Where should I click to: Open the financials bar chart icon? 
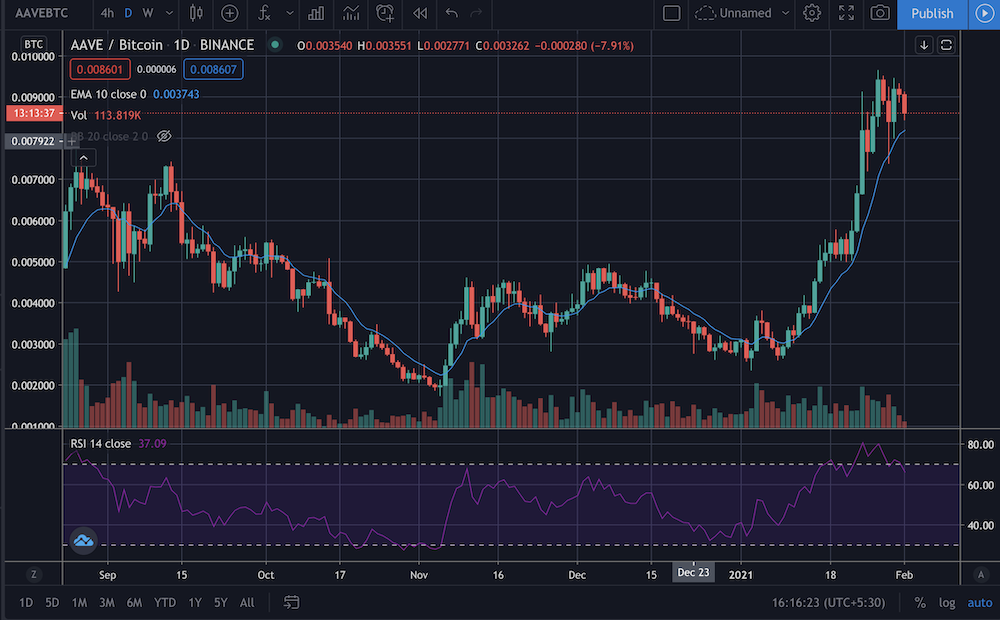click(x=316, y=13)
